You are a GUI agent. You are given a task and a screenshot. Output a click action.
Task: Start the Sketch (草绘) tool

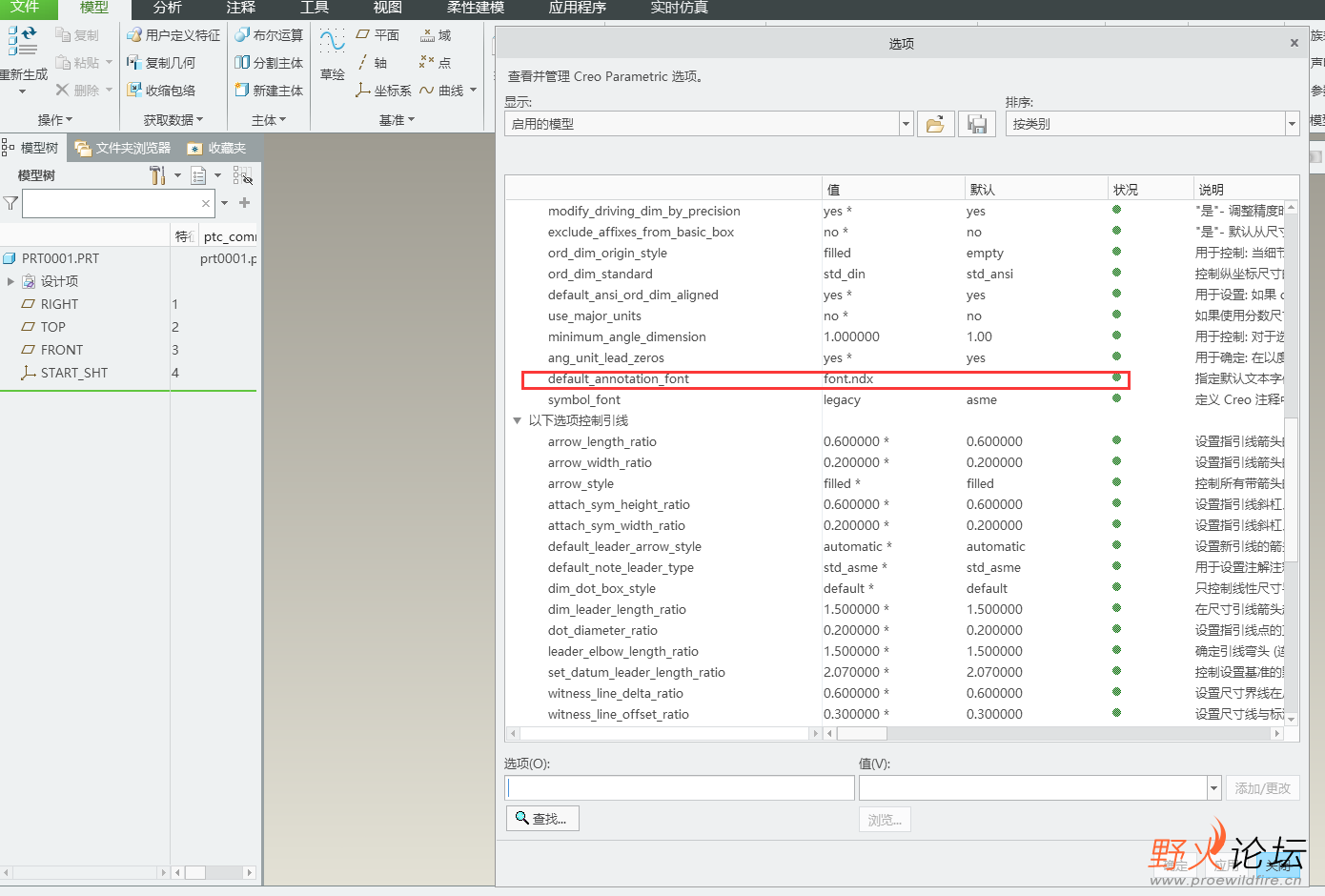(x=333, y=54)
